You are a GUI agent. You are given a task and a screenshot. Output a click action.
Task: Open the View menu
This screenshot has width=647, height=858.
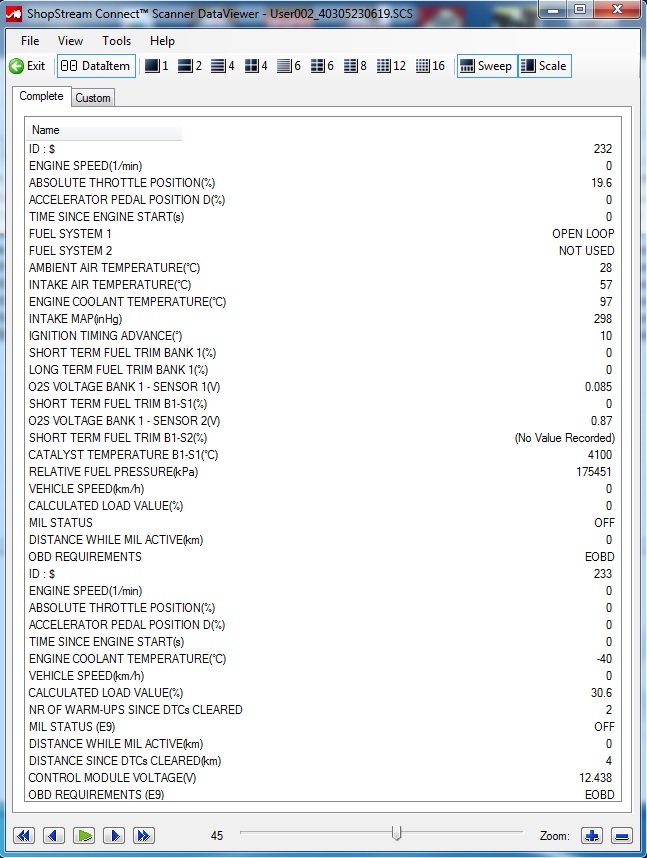tap(71, 41)
